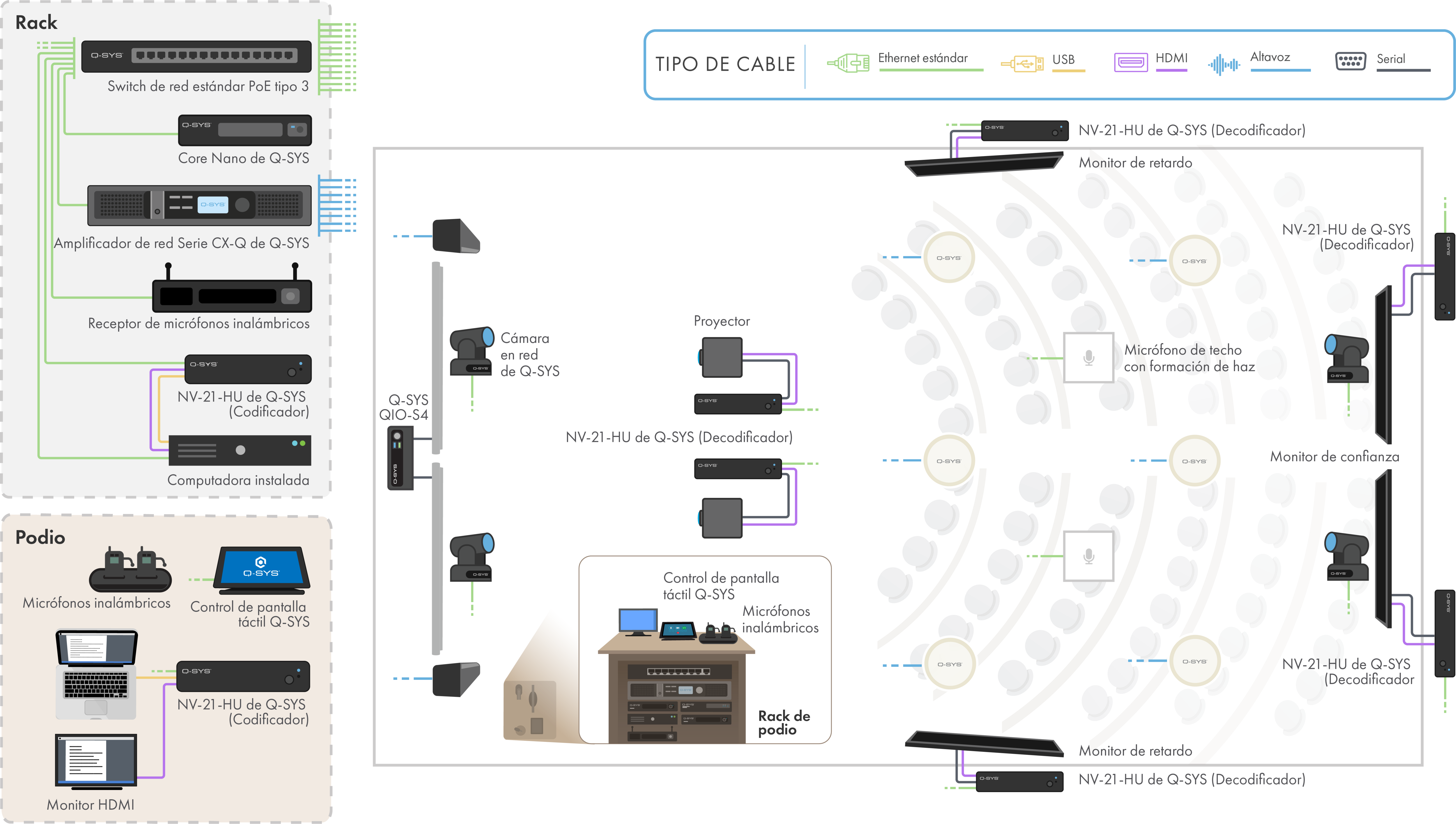Image resolution: width=1456 pixels, height=824 pixels.
Task: Click the bottom delay monitor display
Action: 984,744
